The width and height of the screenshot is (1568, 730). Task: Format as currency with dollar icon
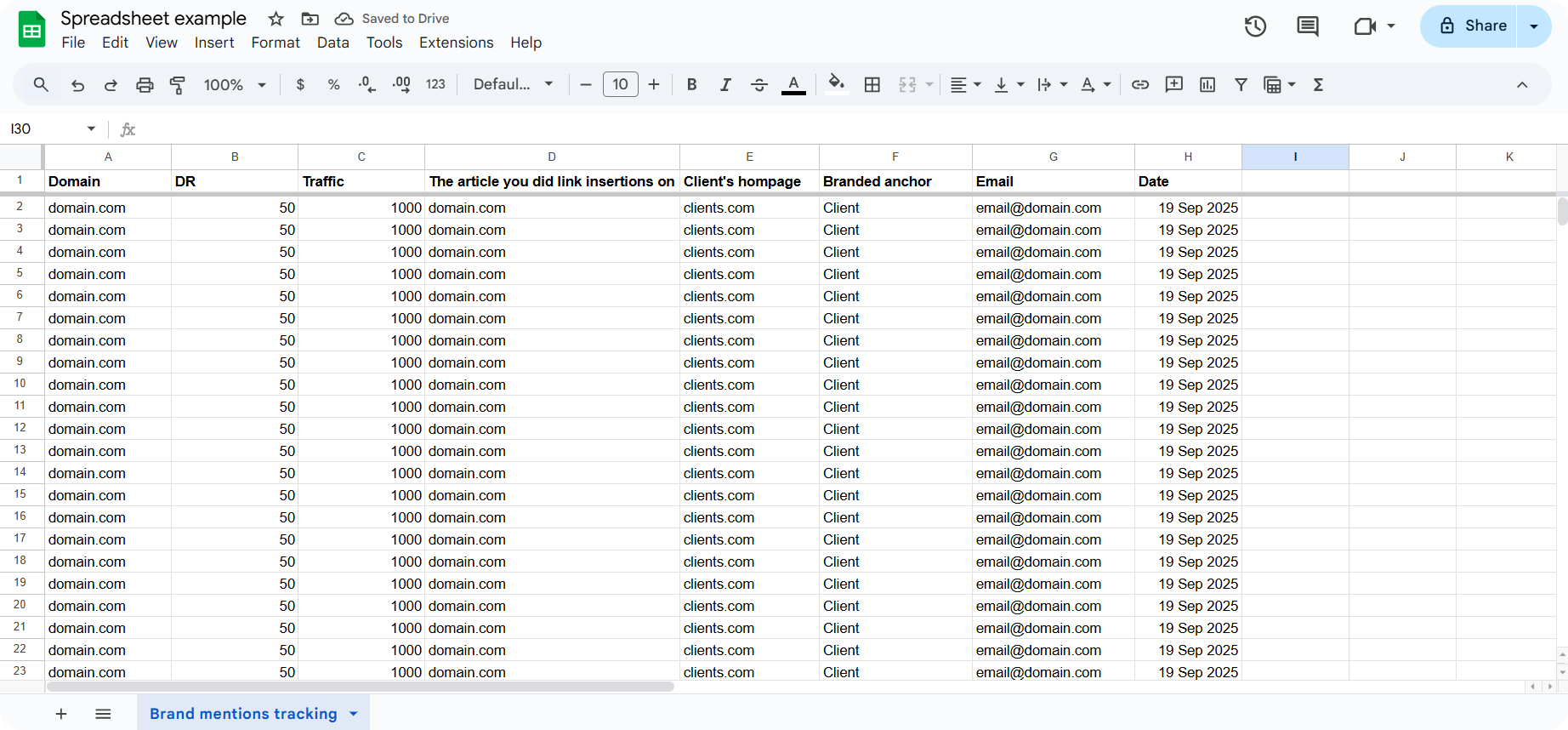point(300,84)
